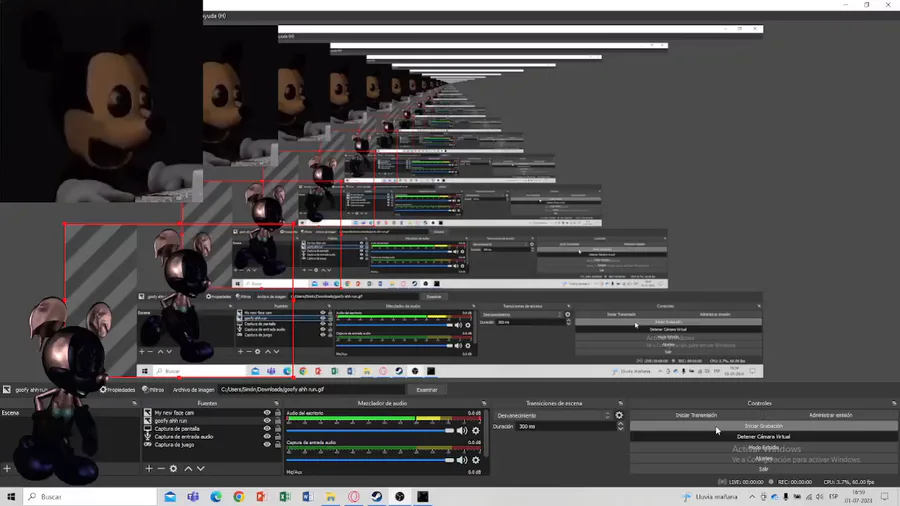
Task: Add a new source with plus icon in Fuentes
Action: click(149, 469)
